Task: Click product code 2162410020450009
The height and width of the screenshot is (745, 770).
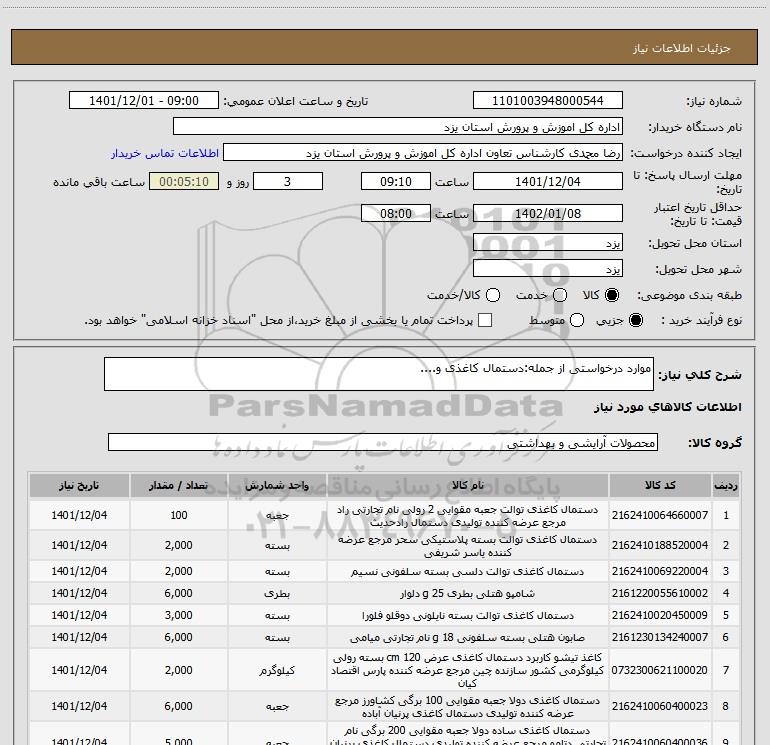Action: click(x=660, y=615)
